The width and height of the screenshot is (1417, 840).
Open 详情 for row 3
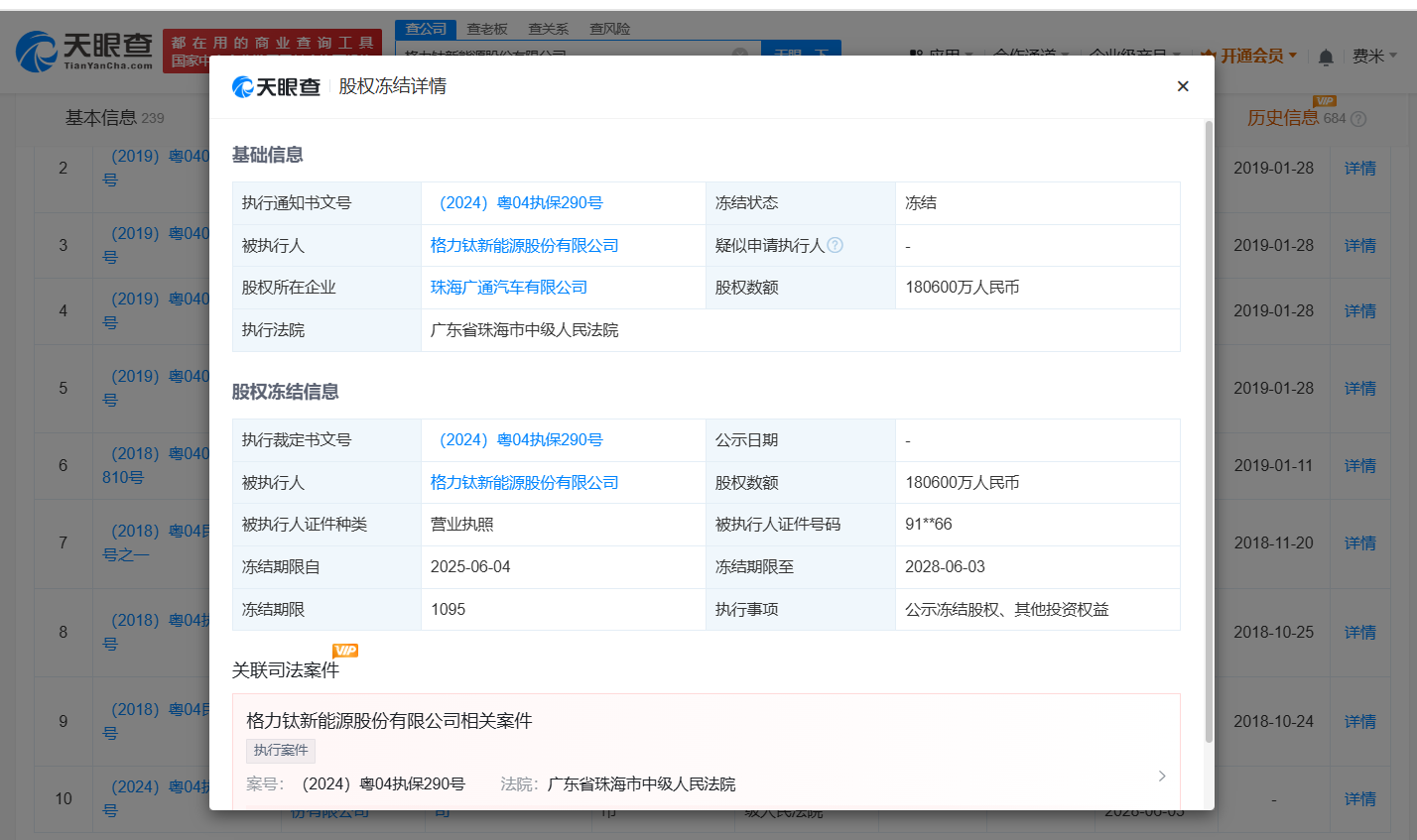point(1360,246)
